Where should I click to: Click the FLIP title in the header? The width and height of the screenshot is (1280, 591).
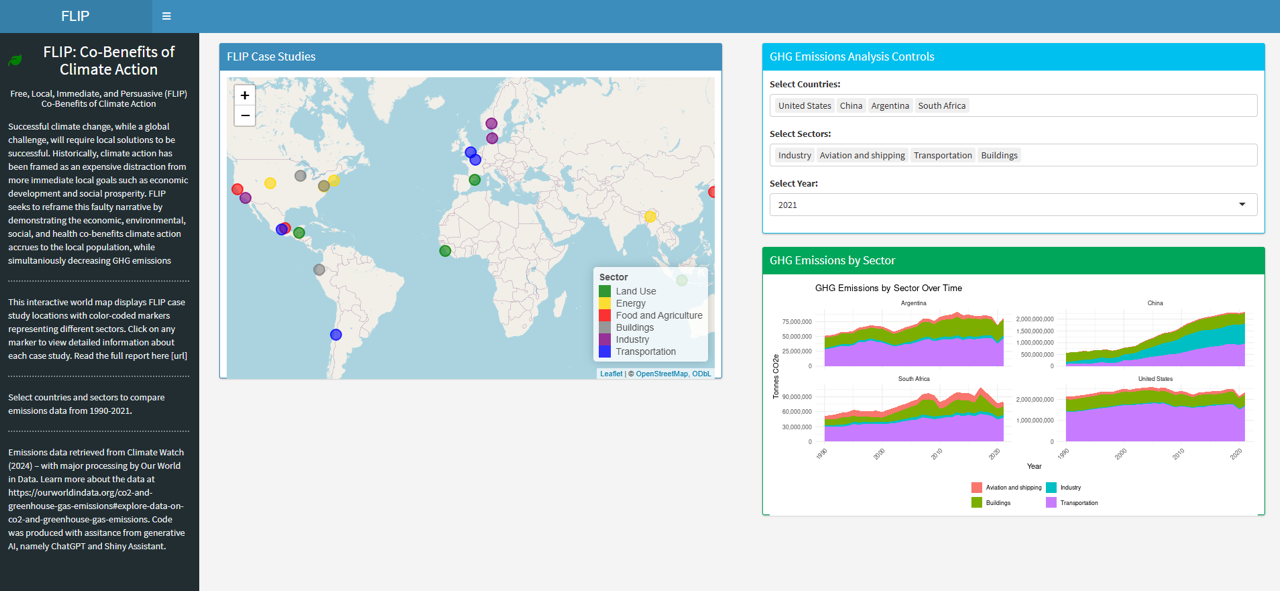75,16
